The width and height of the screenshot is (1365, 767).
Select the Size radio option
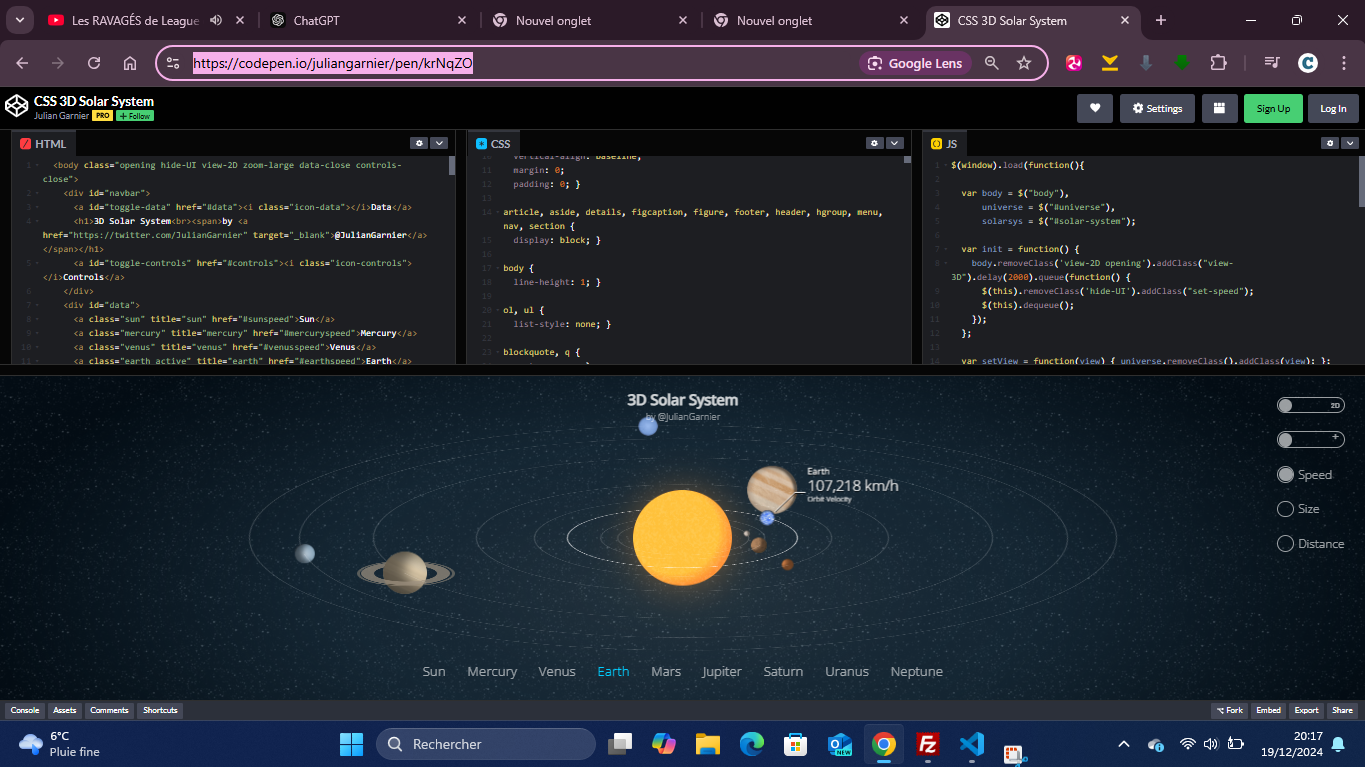(1286, 509)
